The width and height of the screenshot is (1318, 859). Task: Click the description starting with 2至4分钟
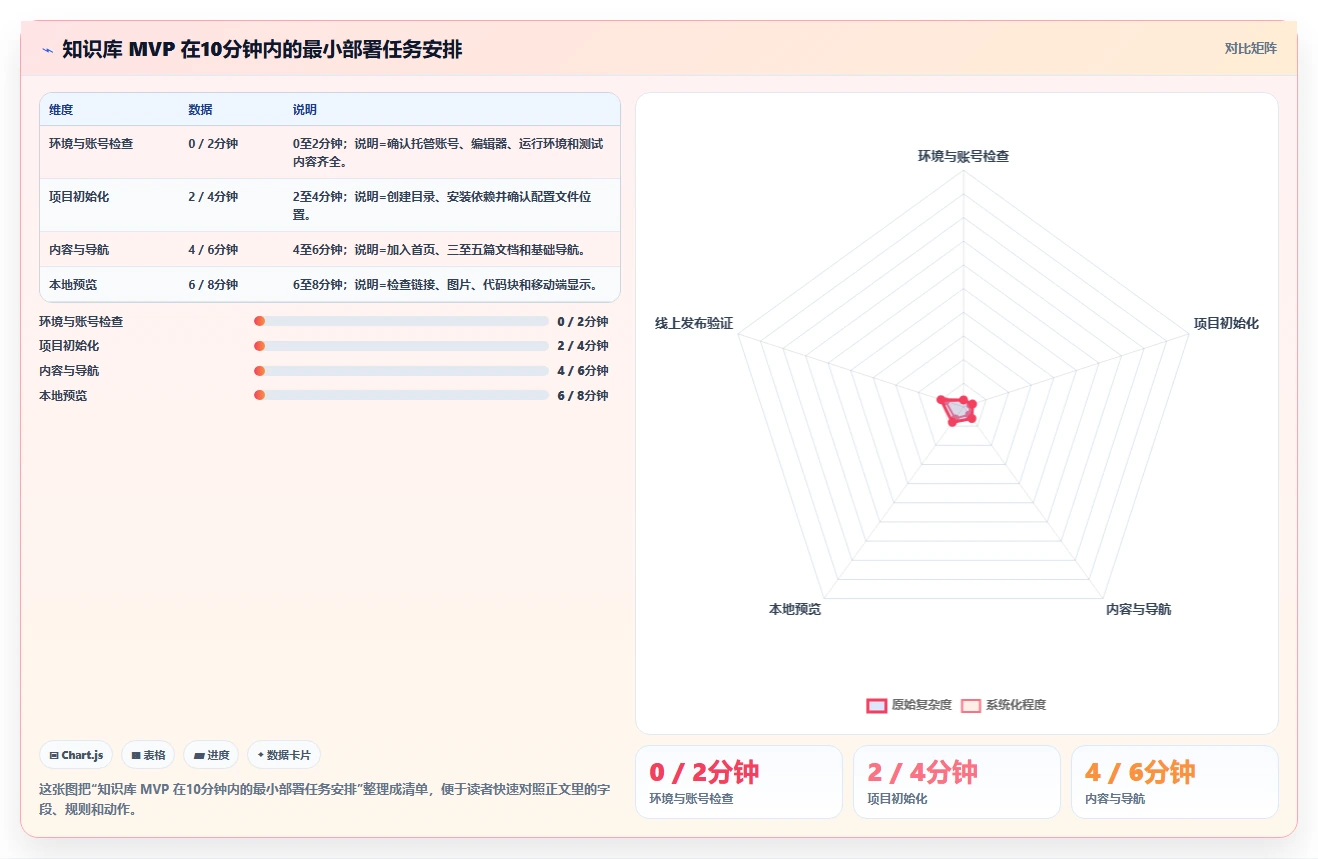point(442,206)
